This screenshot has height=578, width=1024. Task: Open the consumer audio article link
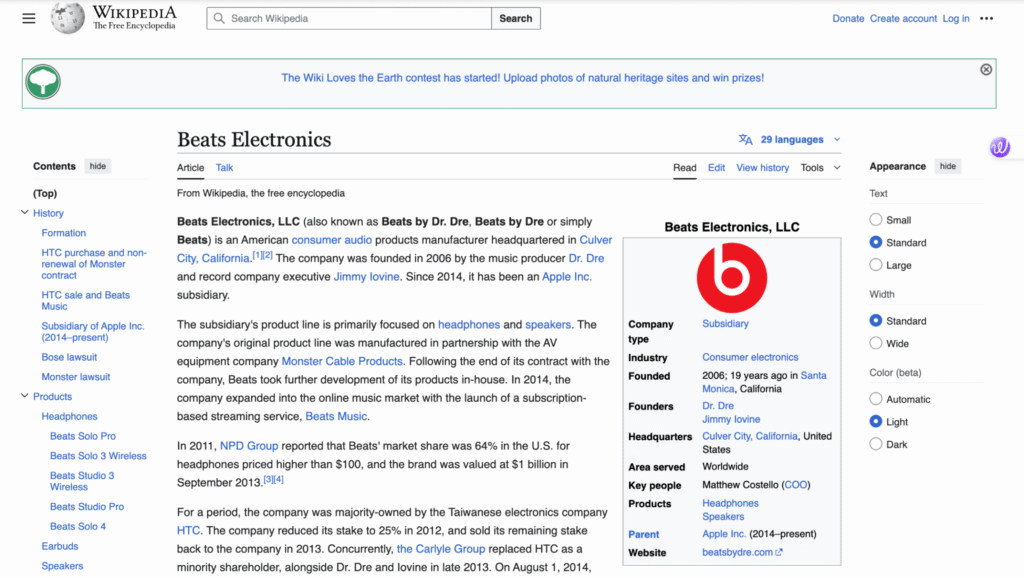pyautogui.click(x=331, y=240)
